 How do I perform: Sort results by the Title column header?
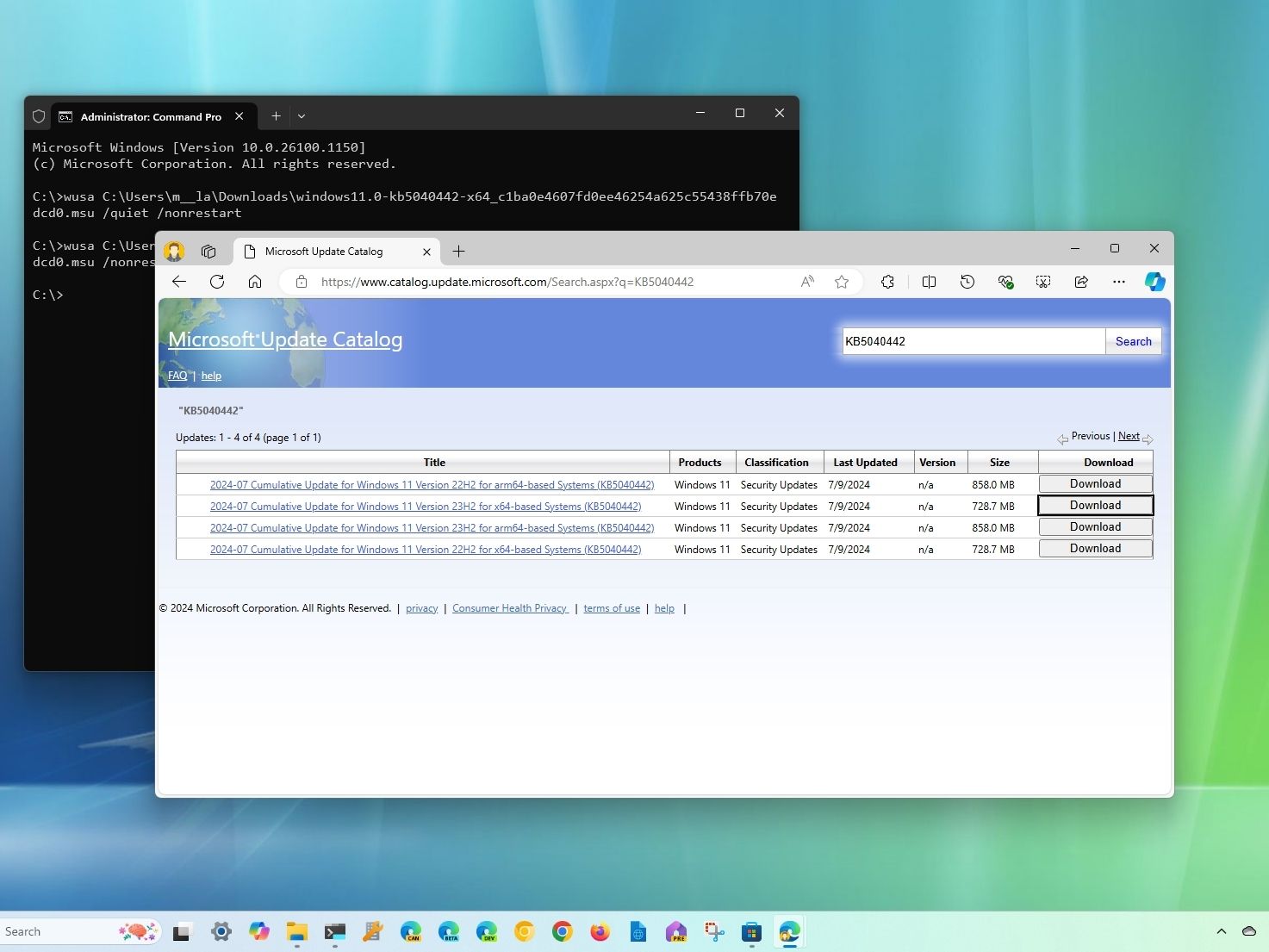[434, 463]
